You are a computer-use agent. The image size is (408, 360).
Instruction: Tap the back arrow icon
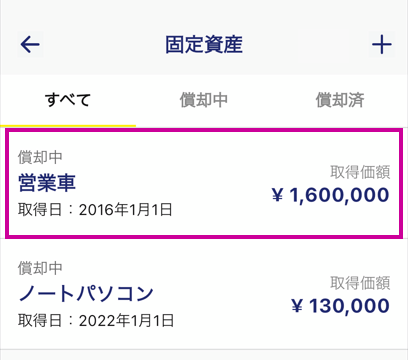coord(30,44)
